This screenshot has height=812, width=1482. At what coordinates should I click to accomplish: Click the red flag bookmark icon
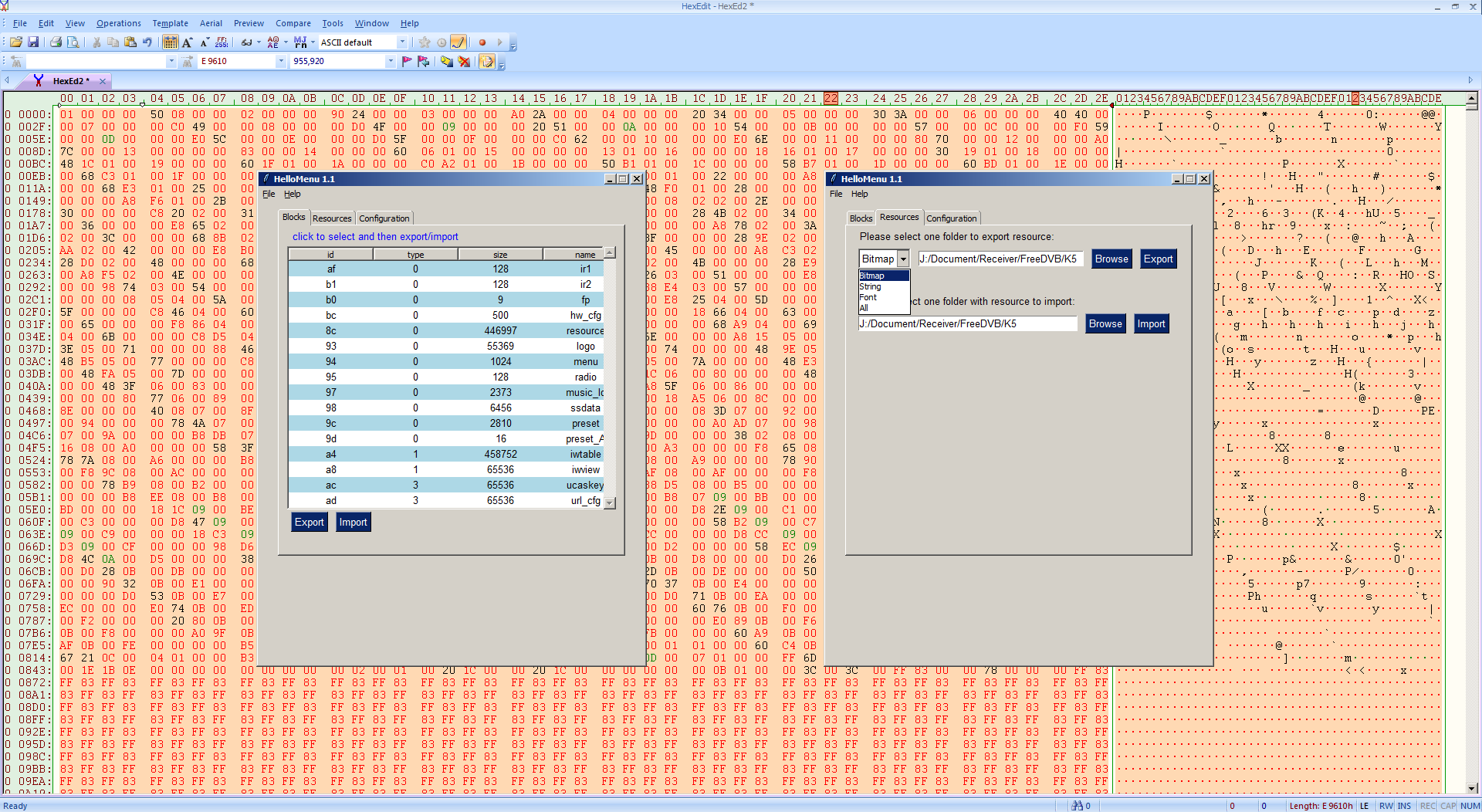click(408, 61)
